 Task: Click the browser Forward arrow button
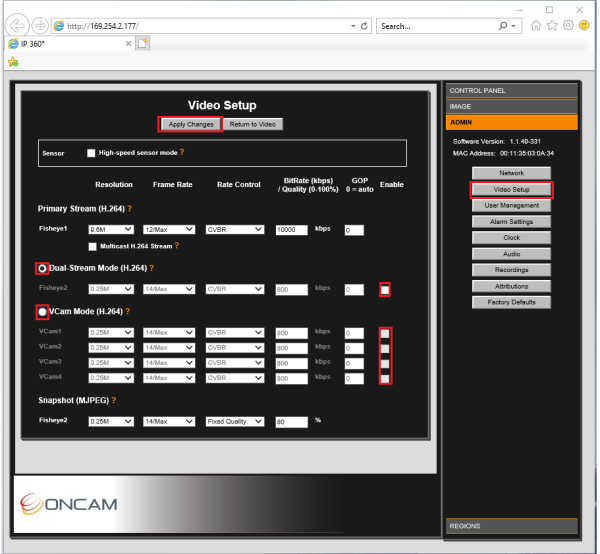(x=40, y=26)
